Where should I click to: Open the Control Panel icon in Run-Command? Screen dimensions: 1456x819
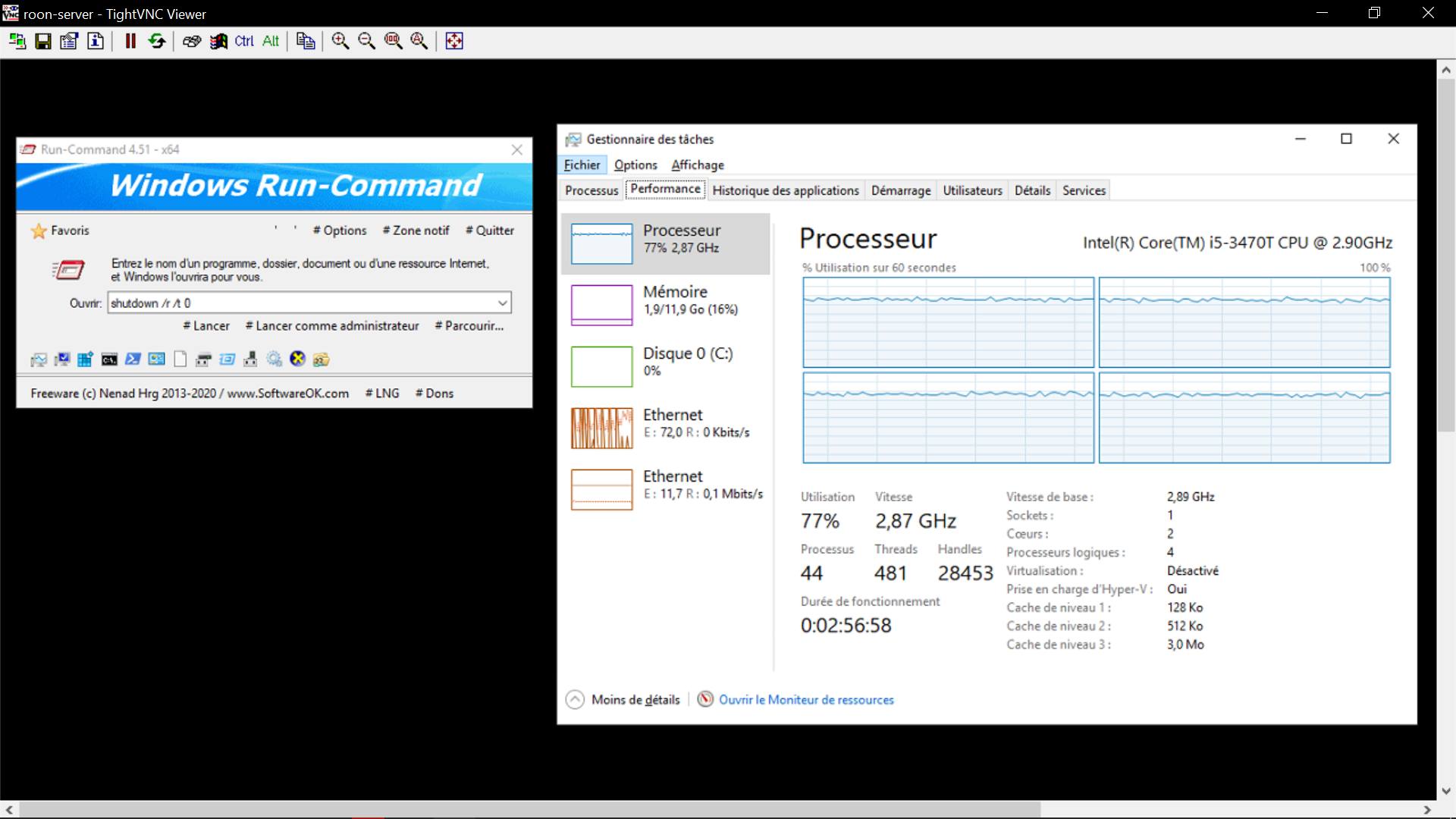(x=156, y=359)
